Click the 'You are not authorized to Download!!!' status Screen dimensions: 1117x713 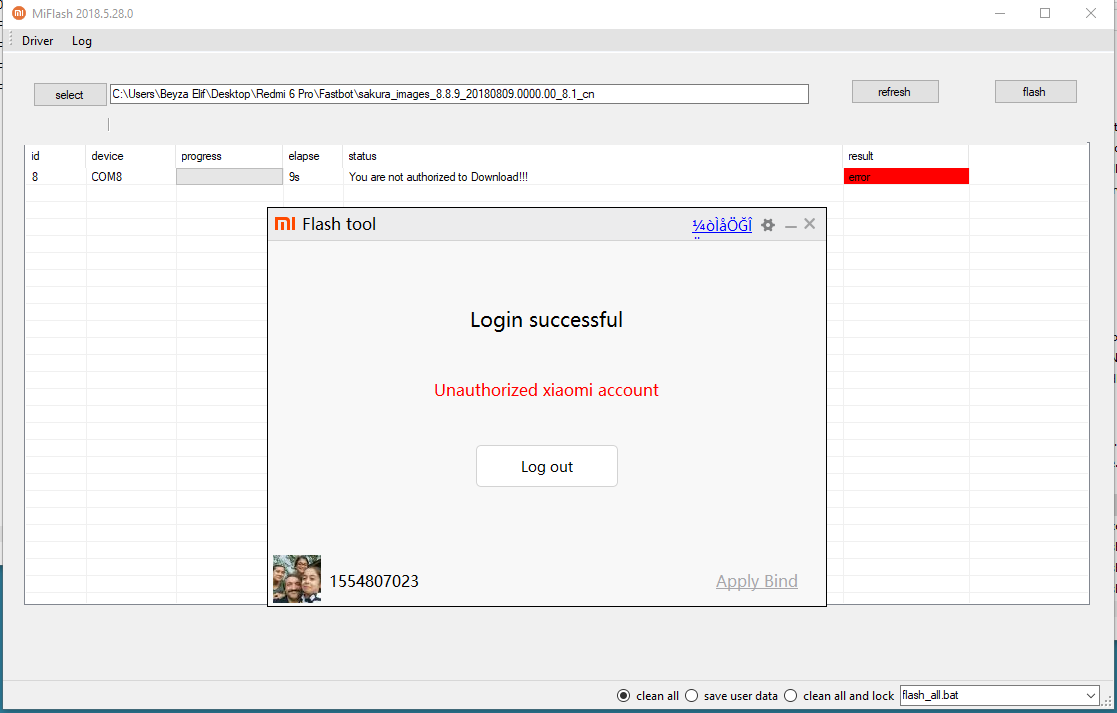(x=438, y=177)
